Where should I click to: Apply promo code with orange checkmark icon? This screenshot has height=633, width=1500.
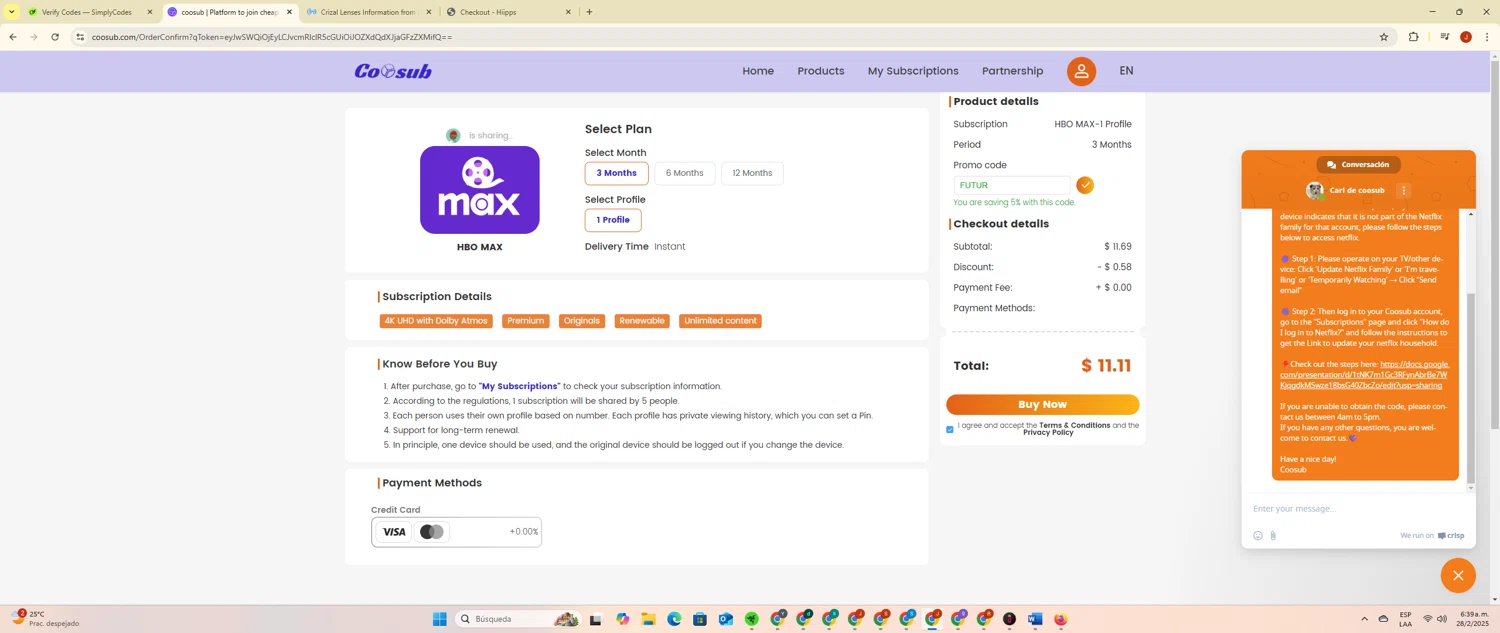click(x=1085, y=185)
